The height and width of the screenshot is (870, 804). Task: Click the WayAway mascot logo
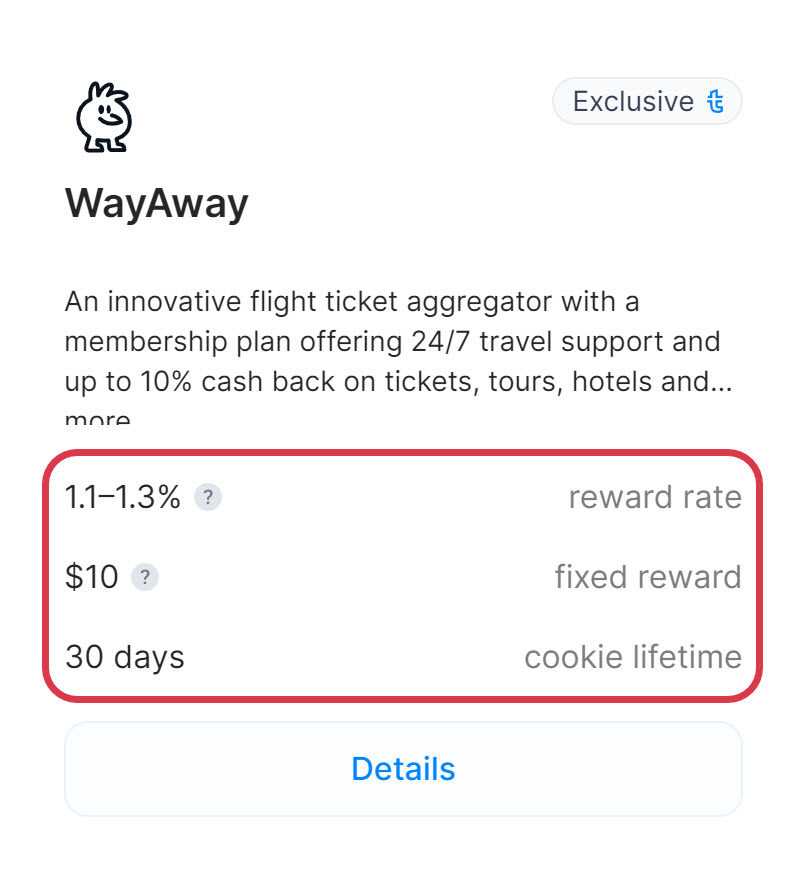pos(104,117)
